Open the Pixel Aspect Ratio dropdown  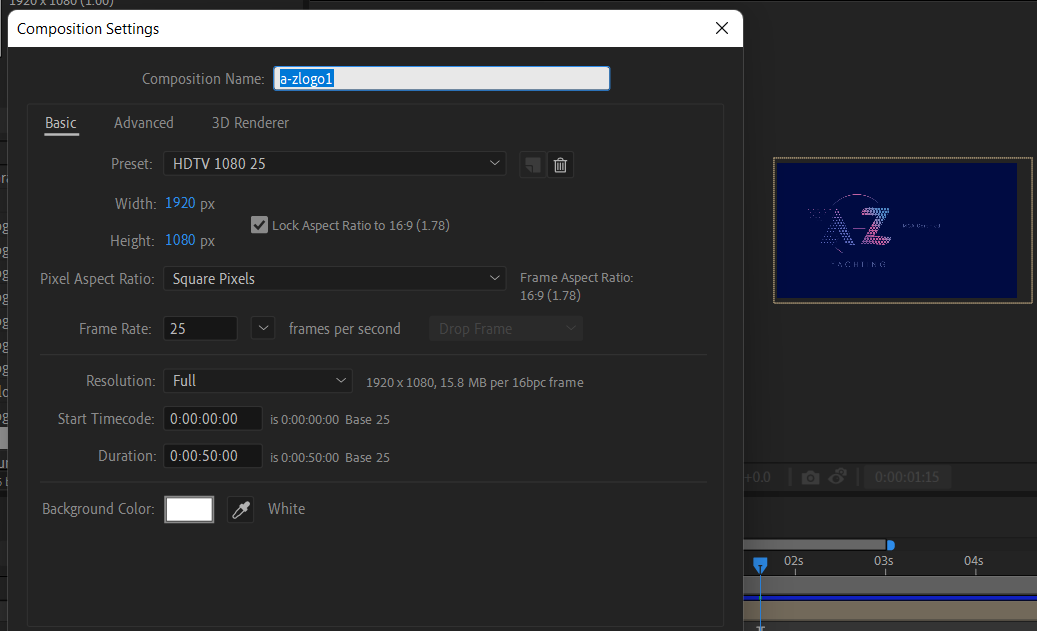[x=334, y=278]
